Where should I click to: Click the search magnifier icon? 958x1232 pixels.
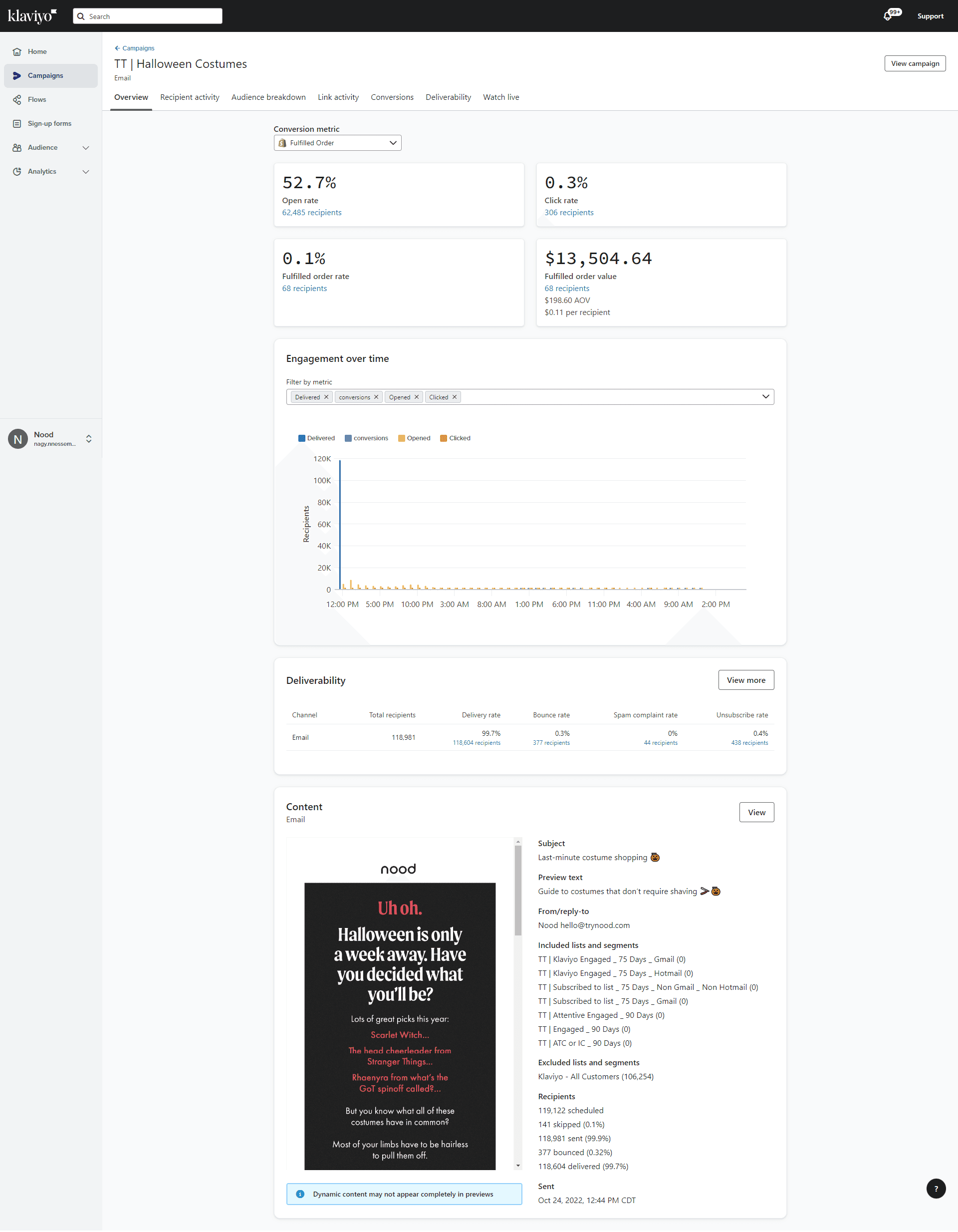coord(81,16)
